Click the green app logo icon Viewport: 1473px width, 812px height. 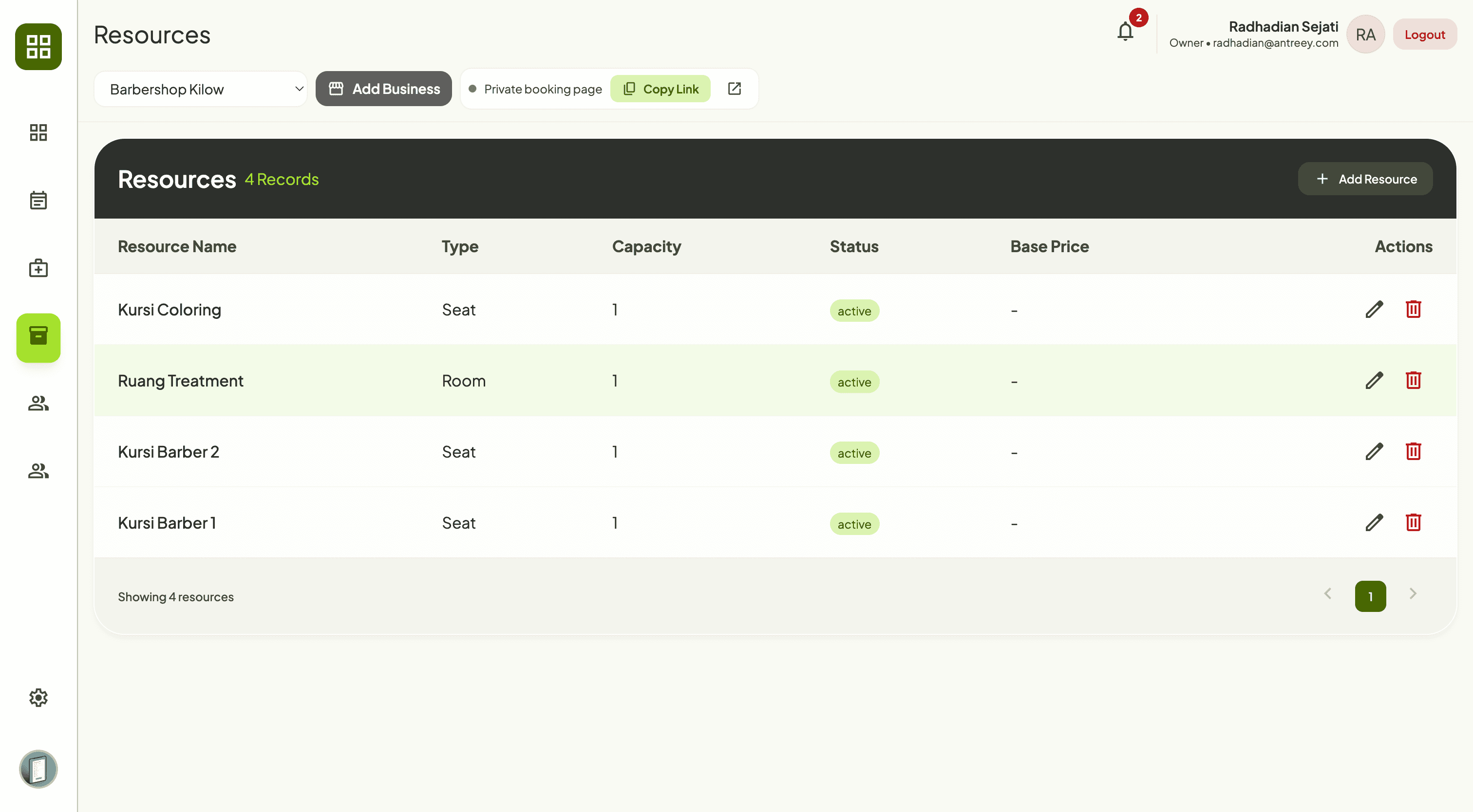coord(38,46)
